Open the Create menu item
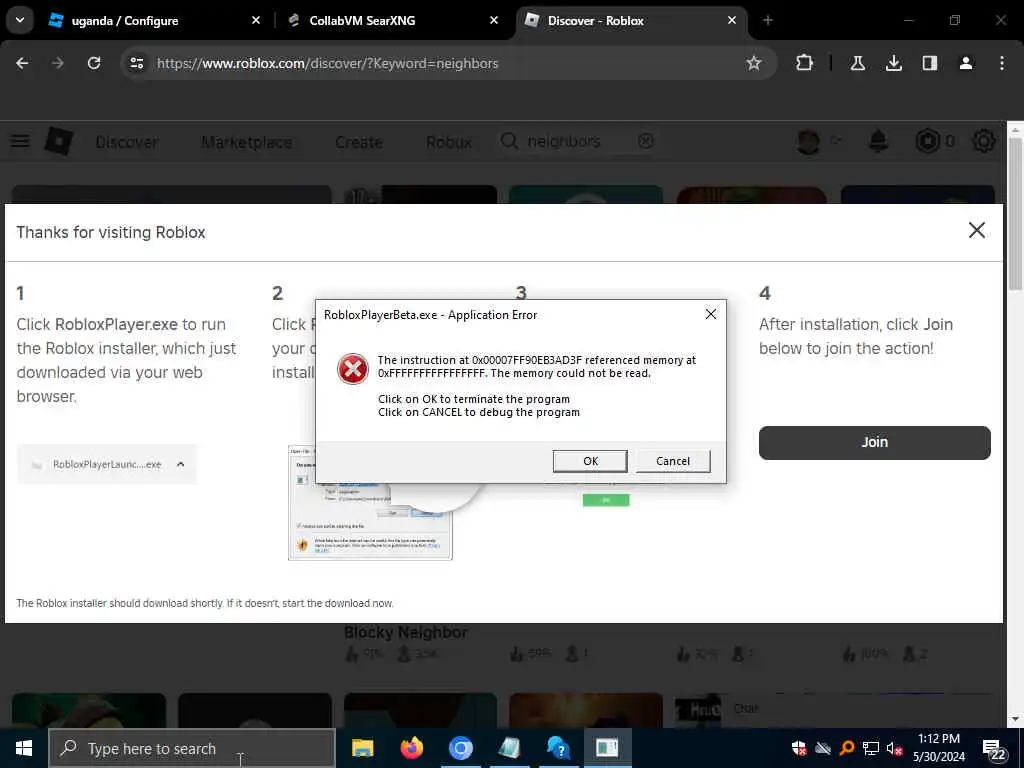1024x768 pixels. tap(359, 142)
